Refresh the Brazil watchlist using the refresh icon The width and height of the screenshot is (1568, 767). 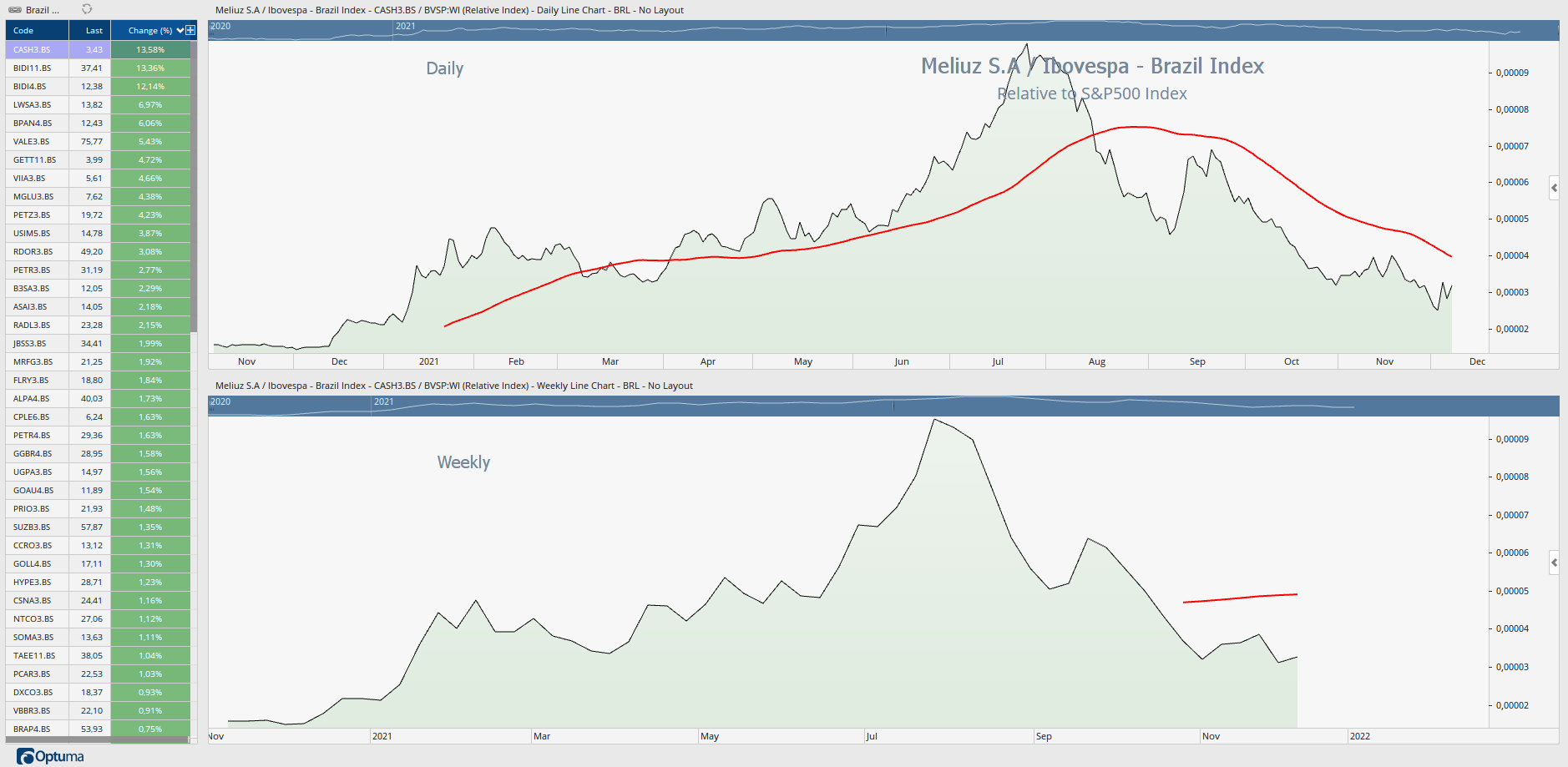pos(86,10)
